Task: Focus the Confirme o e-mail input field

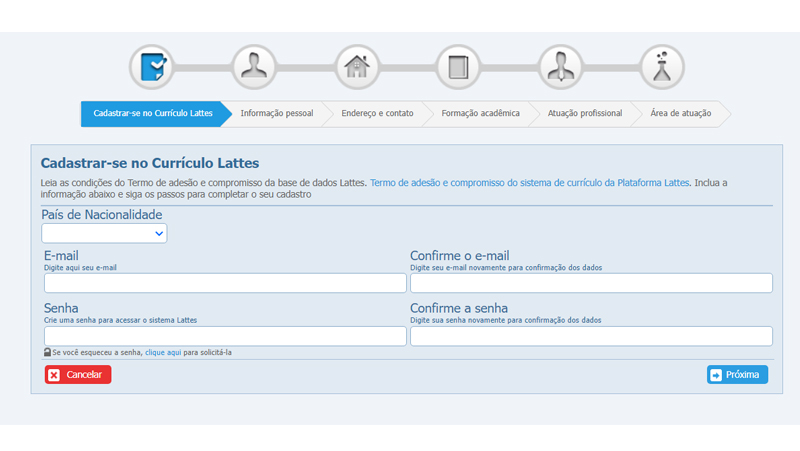Action: pyautogui.click(x=591, y=283)
